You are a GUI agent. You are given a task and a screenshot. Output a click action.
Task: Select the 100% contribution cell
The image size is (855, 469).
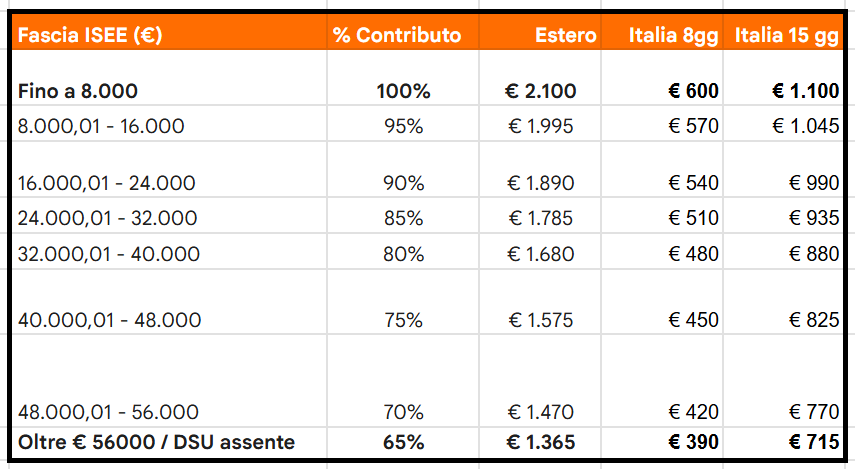(x=403, y=91)
